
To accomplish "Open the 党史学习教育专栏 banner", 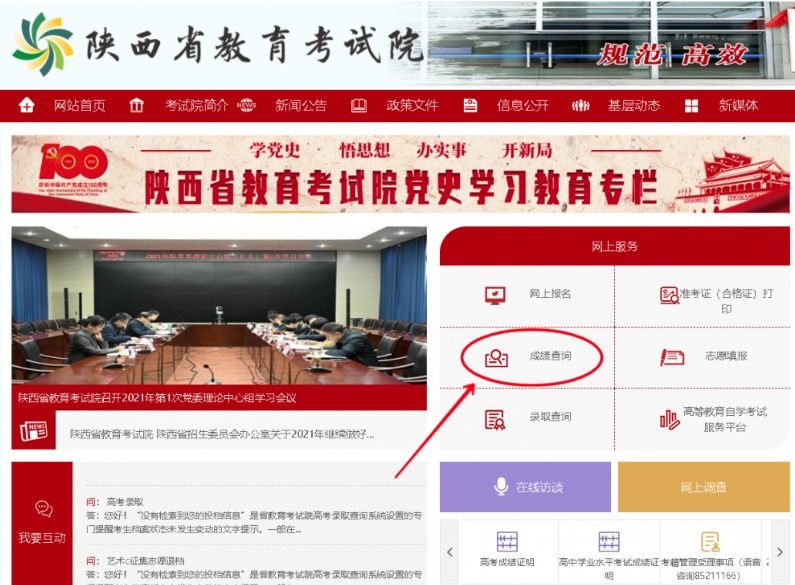I will [400, 174].
